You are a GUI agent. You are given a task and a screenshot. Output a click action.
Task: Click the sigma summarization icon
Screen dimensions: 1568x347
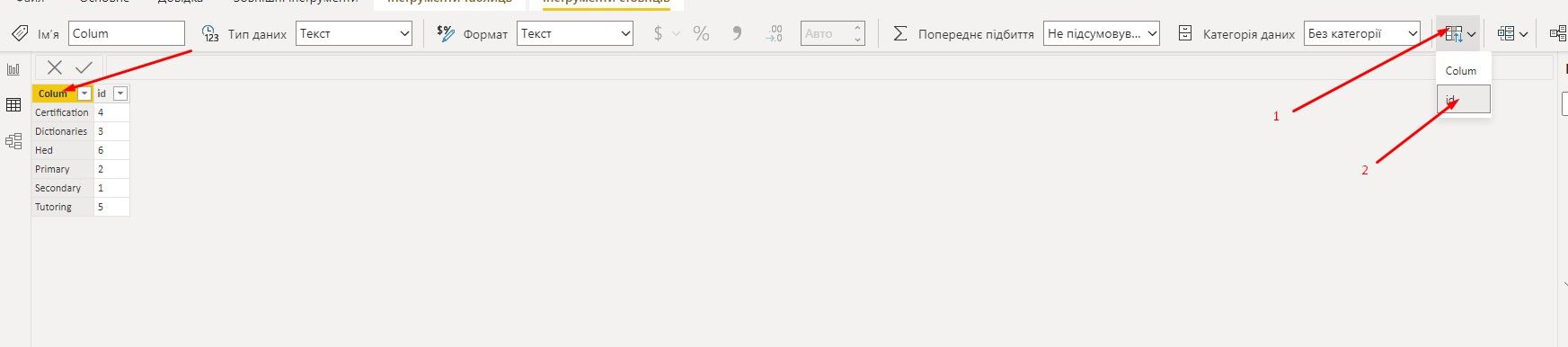click(899, 34)
